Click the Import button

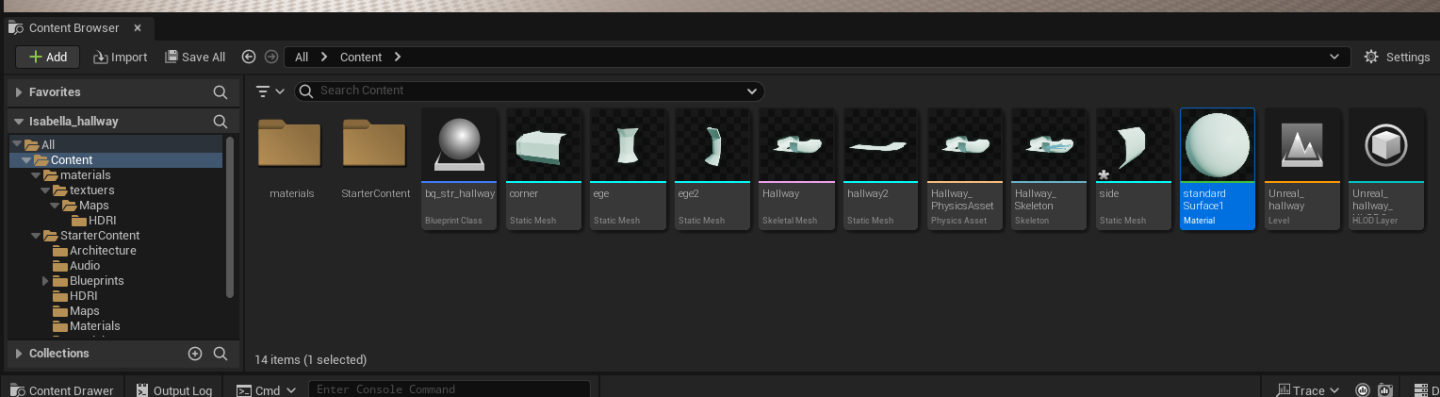(x=120, y=57)
